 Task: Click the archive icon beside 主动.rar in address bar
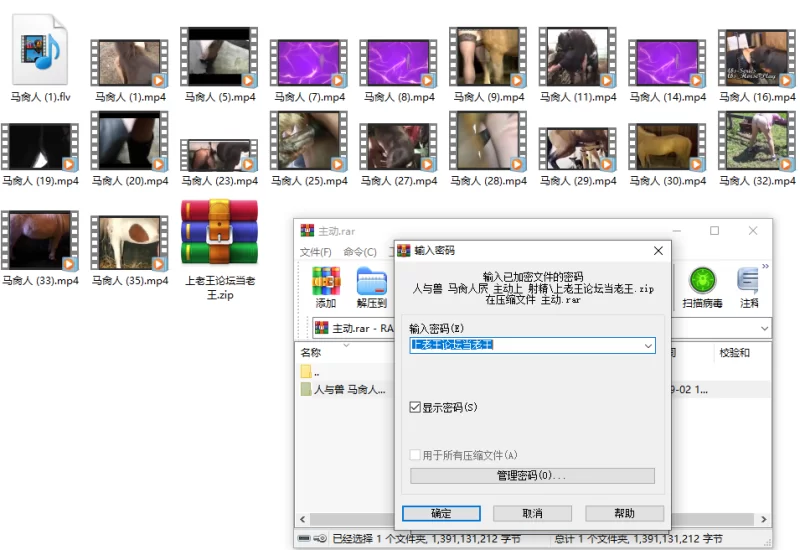321,328
